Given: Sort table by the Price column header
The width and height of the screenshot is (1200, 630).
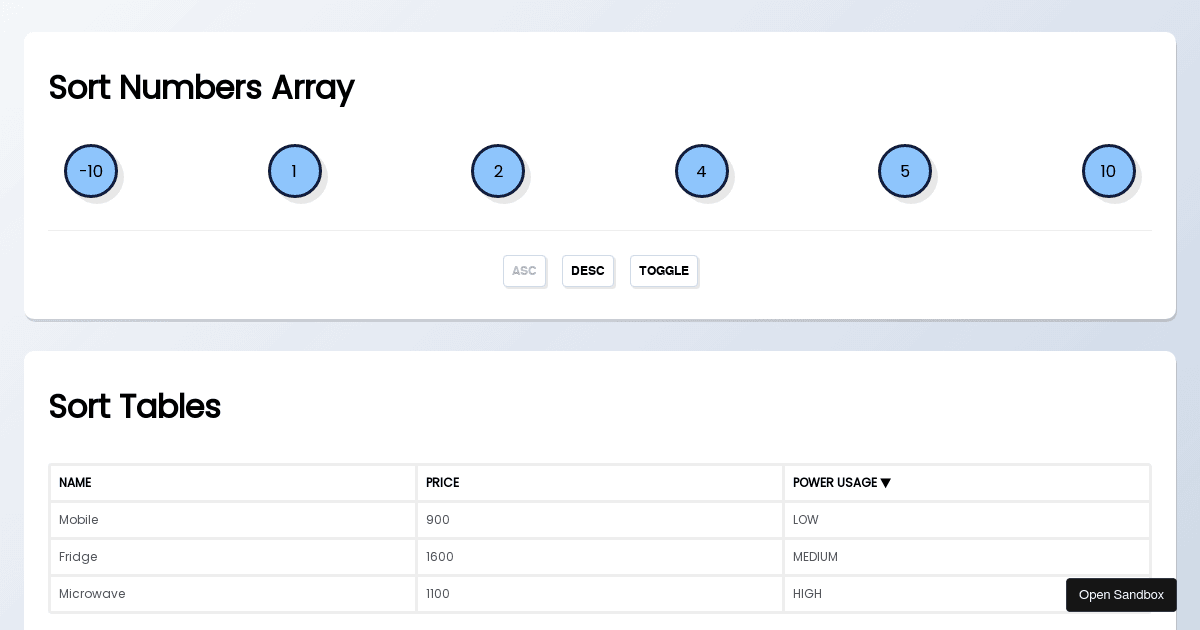Looking at the screenshot, I should tap(442, 483).
